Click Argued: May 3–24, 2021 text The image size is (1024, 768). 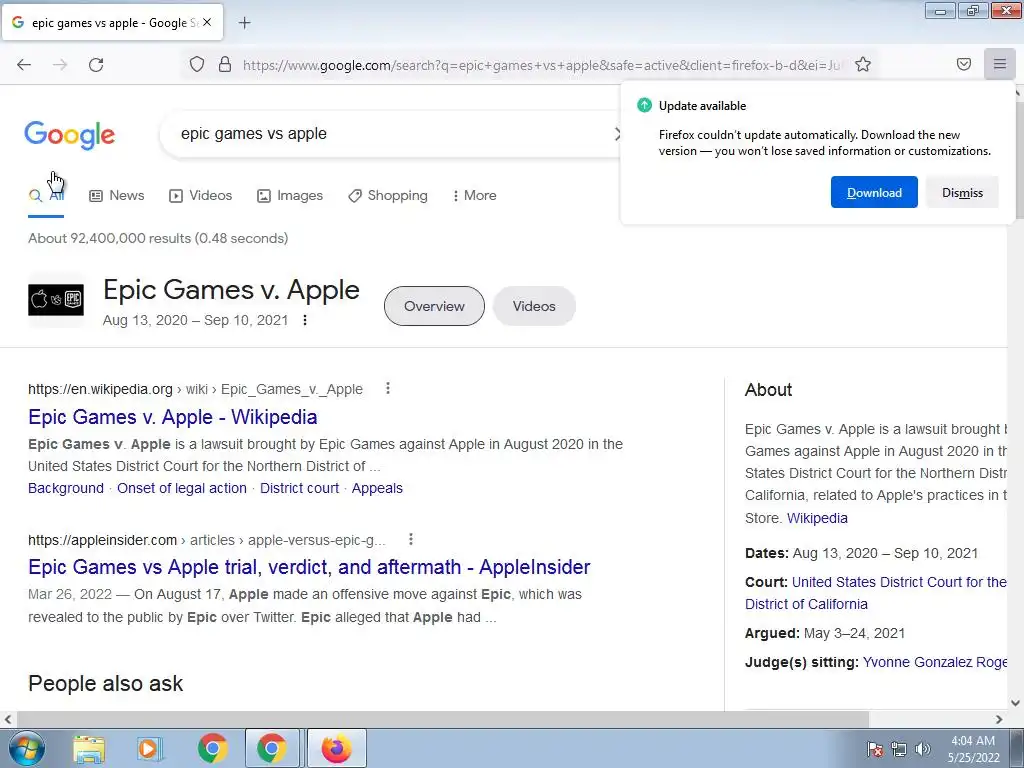pos(825,633)
